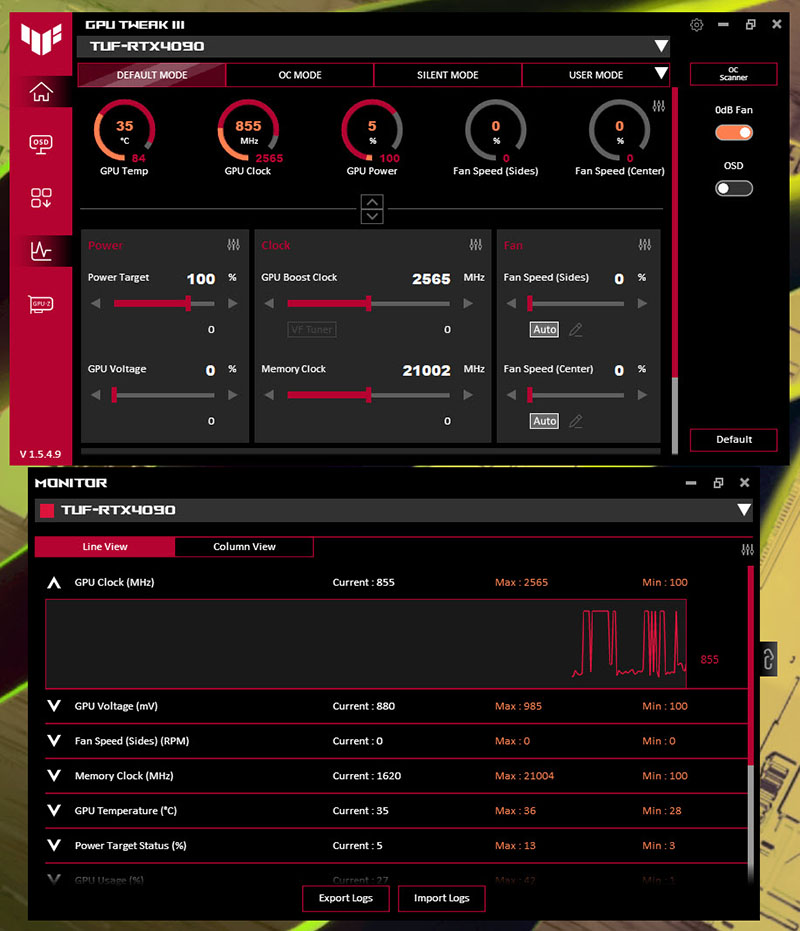
Task: Click the GPU Voltage slider handle
Action: [x=114, y=395]
